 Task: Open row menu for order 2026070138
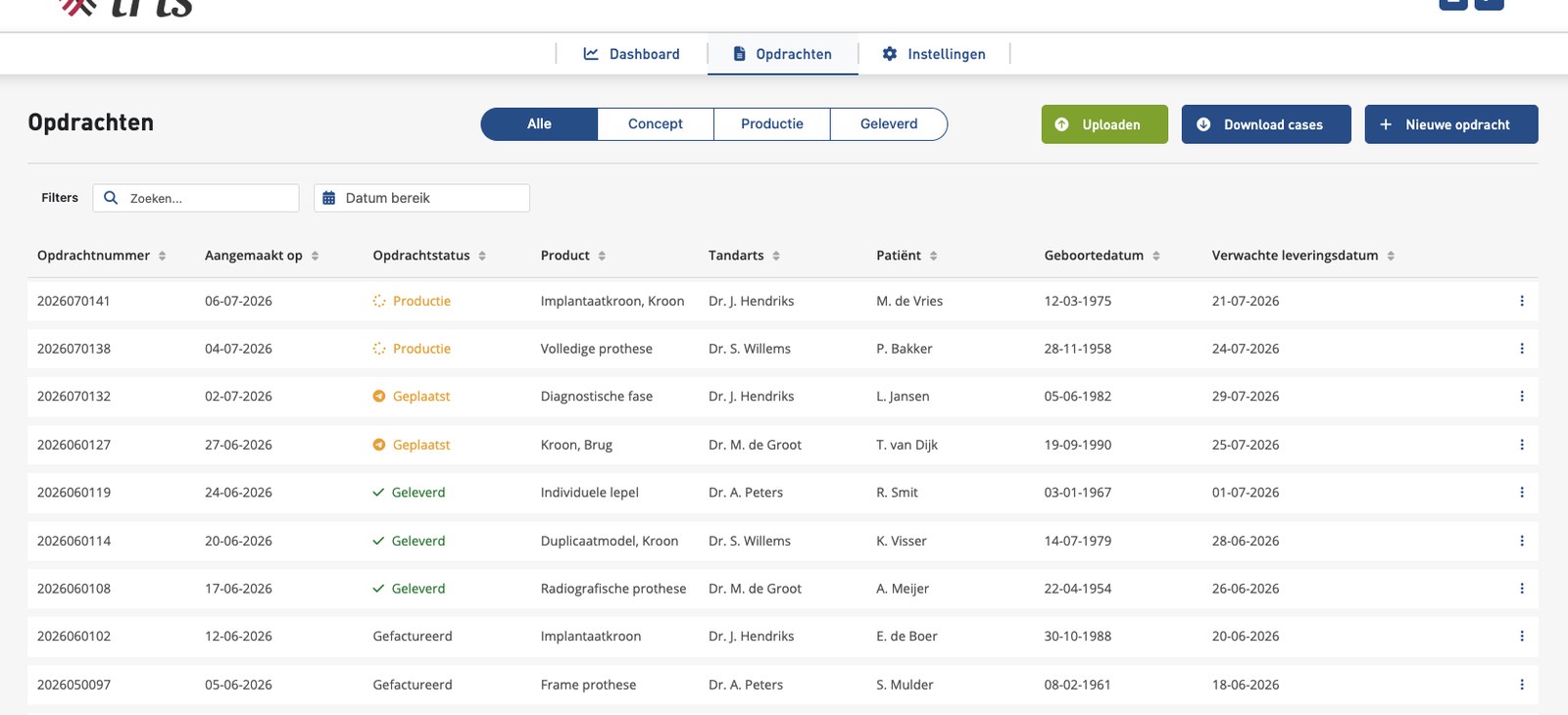click(1522, 349)
